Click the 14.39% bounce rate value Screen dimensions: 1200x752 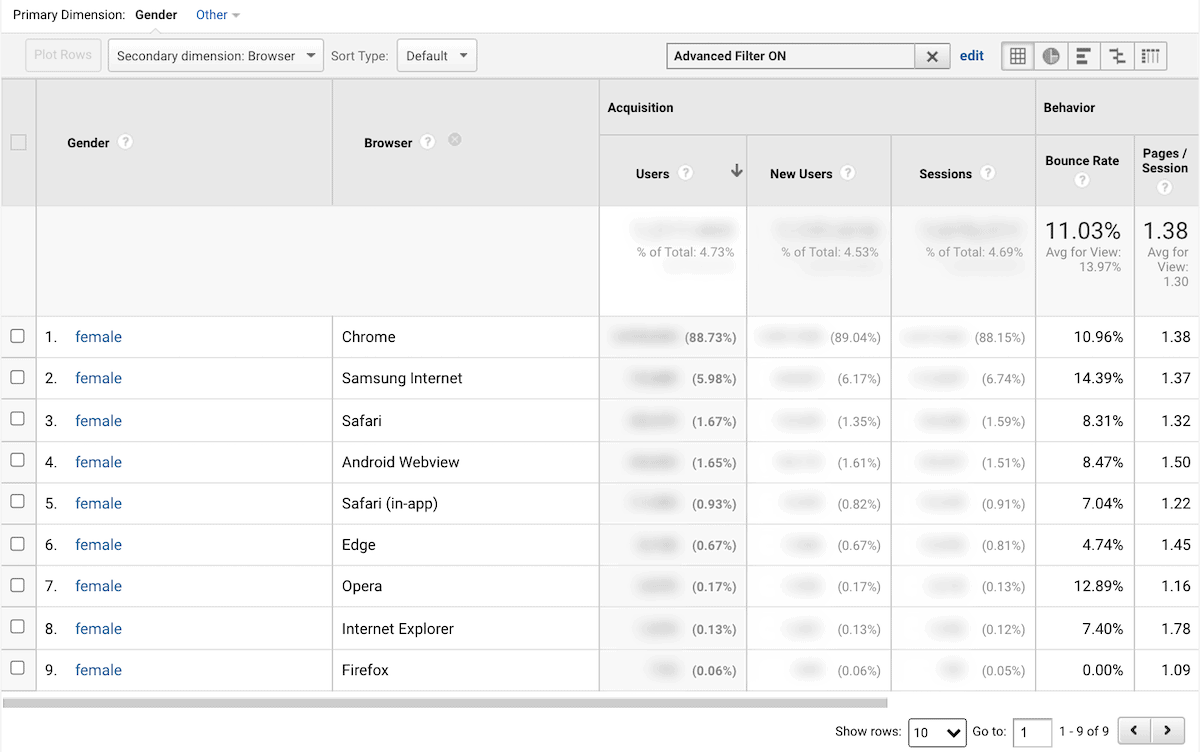click(x=1098, y=378)
